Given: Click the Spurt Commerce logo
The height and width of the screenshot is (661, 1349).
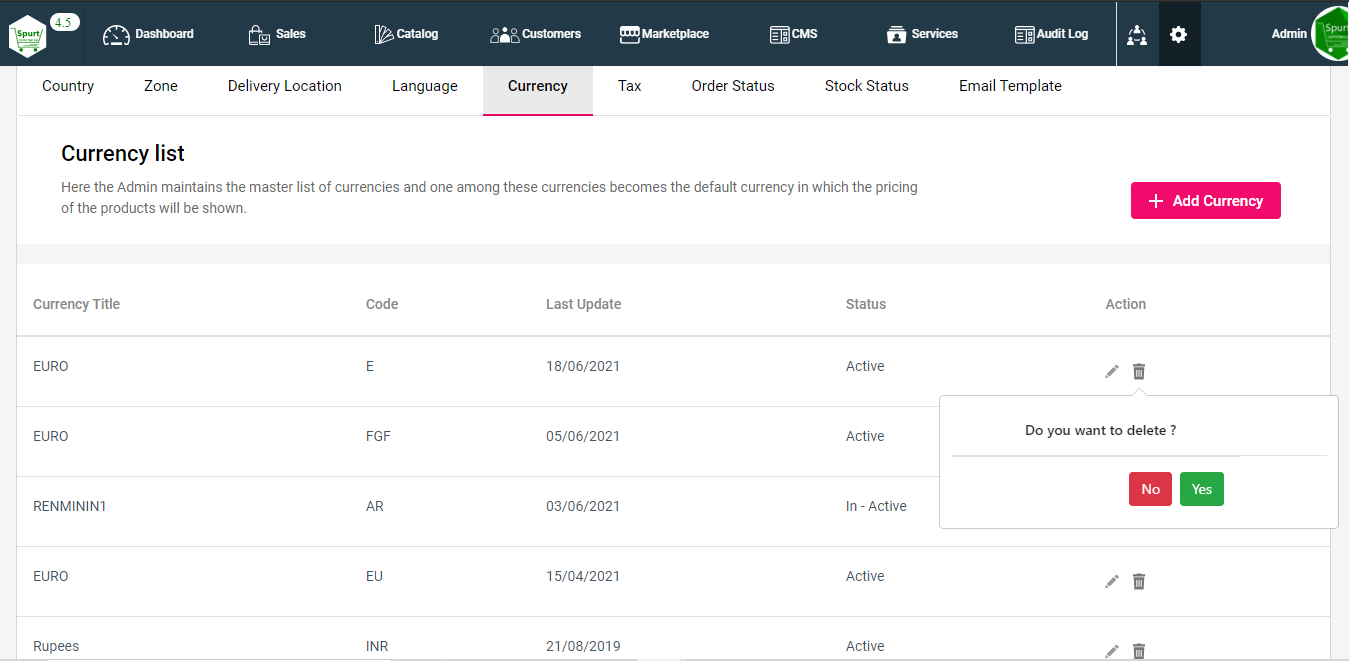Looking at the screenshot, I should [27, 37].
